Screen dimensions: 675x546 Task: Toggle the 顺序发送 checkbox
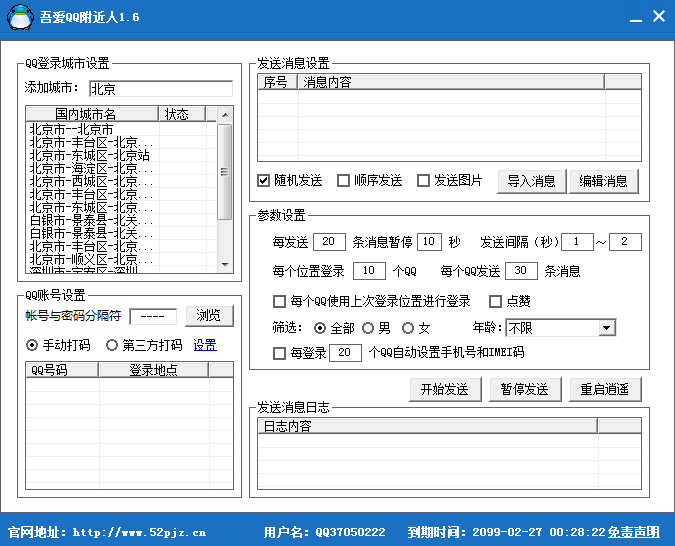point(344,181)
